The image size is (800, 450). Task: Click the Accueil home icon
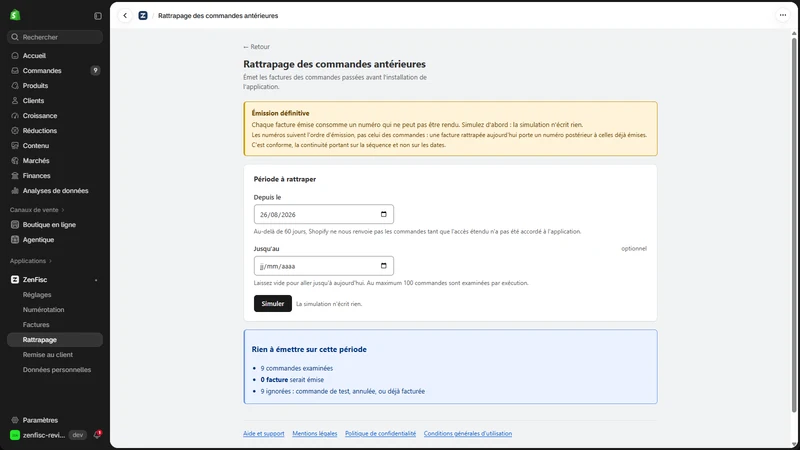[15, 56]
